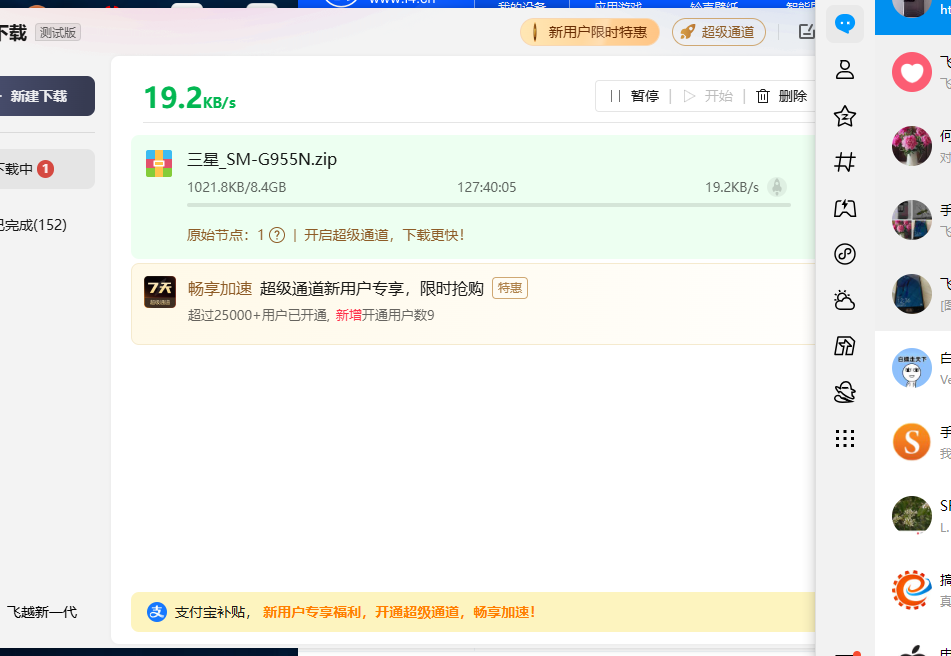
Task: Open chat with blue phone photo avatar
Action: point(912,294)
